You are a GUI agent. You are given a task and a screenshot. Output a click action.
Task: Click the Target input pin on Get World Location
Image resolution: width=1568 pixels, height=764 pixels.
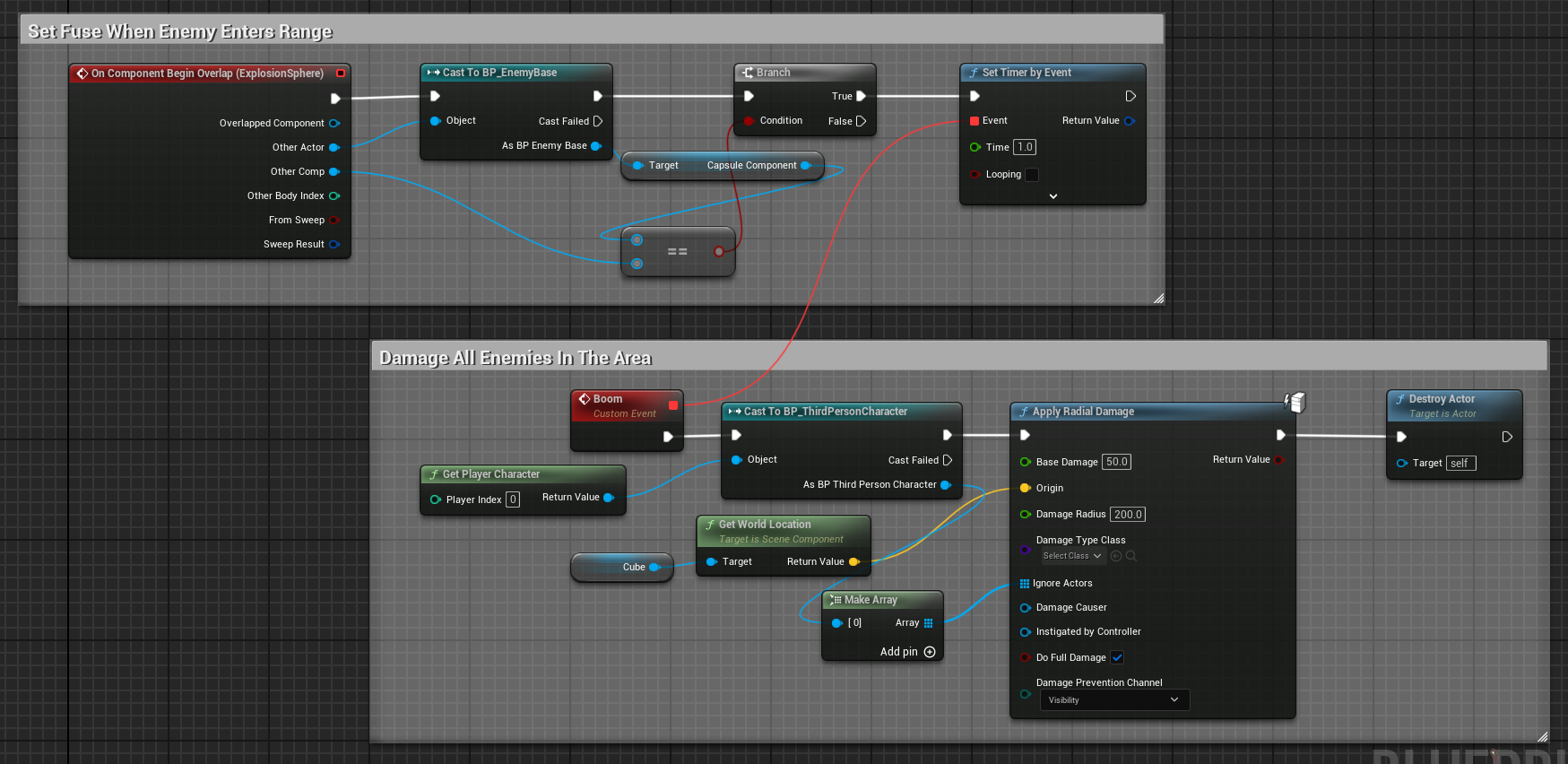pyautogui.click(x=712, y=561)
